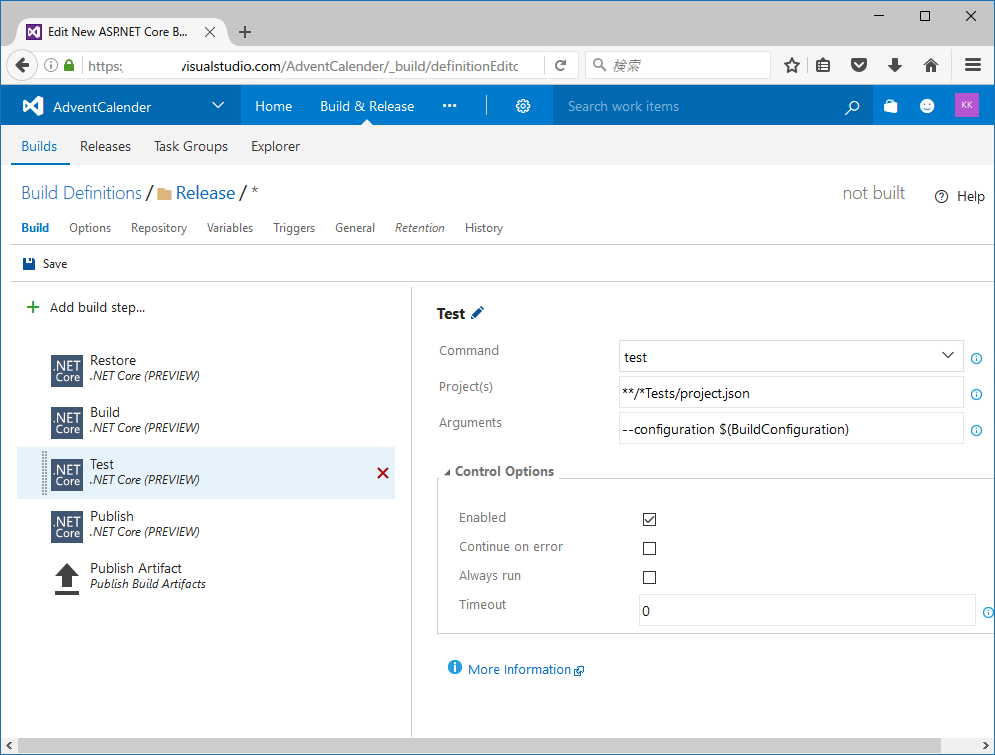Open the Triggers tab
This screenshot has height=755, width=995.
point(294,228)
